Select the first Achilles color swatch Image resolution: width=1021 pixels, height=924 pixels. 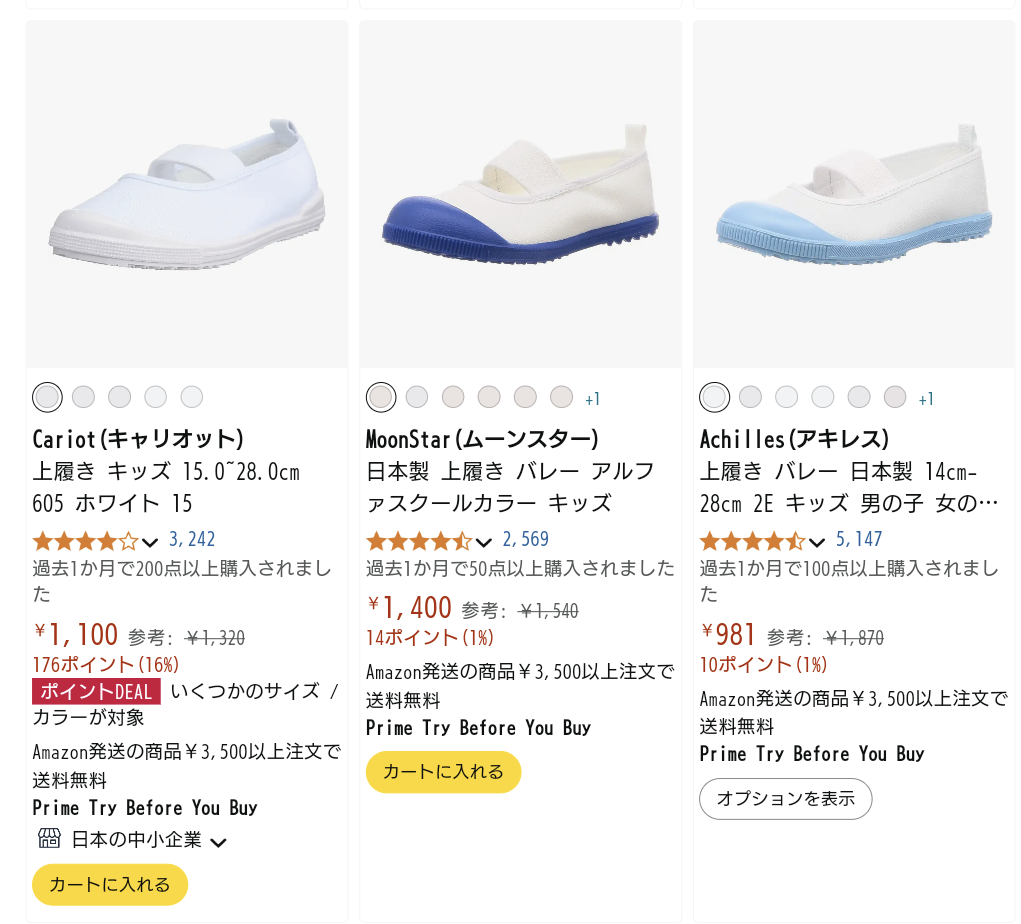click(714, 397)
